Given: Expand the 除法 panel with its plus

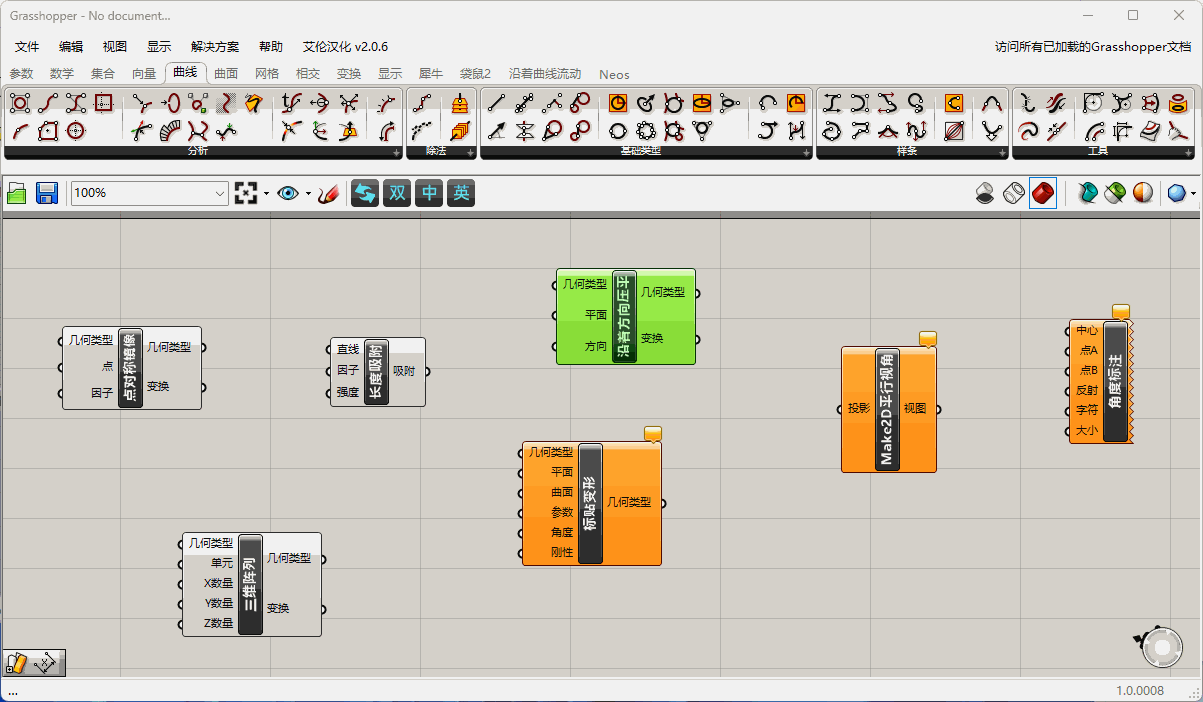Looking at the screenshot, I should click(469, 153).
